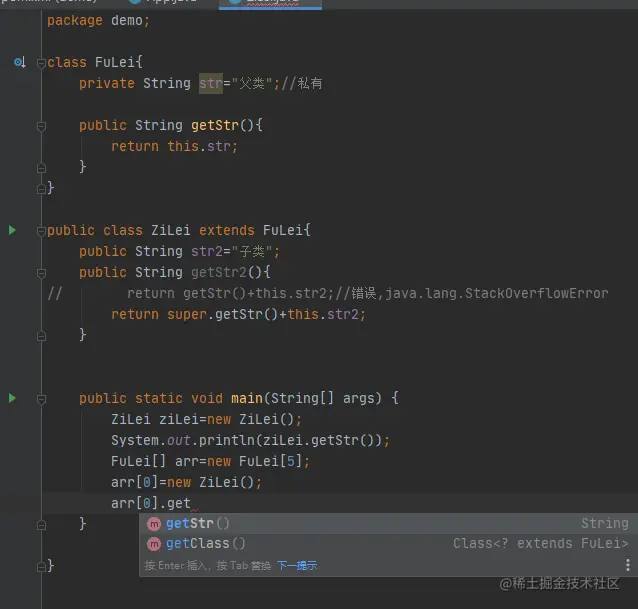Collapse the main method fold marker
The width and height of the screenshot is (638, 609).
coord(41,399)
